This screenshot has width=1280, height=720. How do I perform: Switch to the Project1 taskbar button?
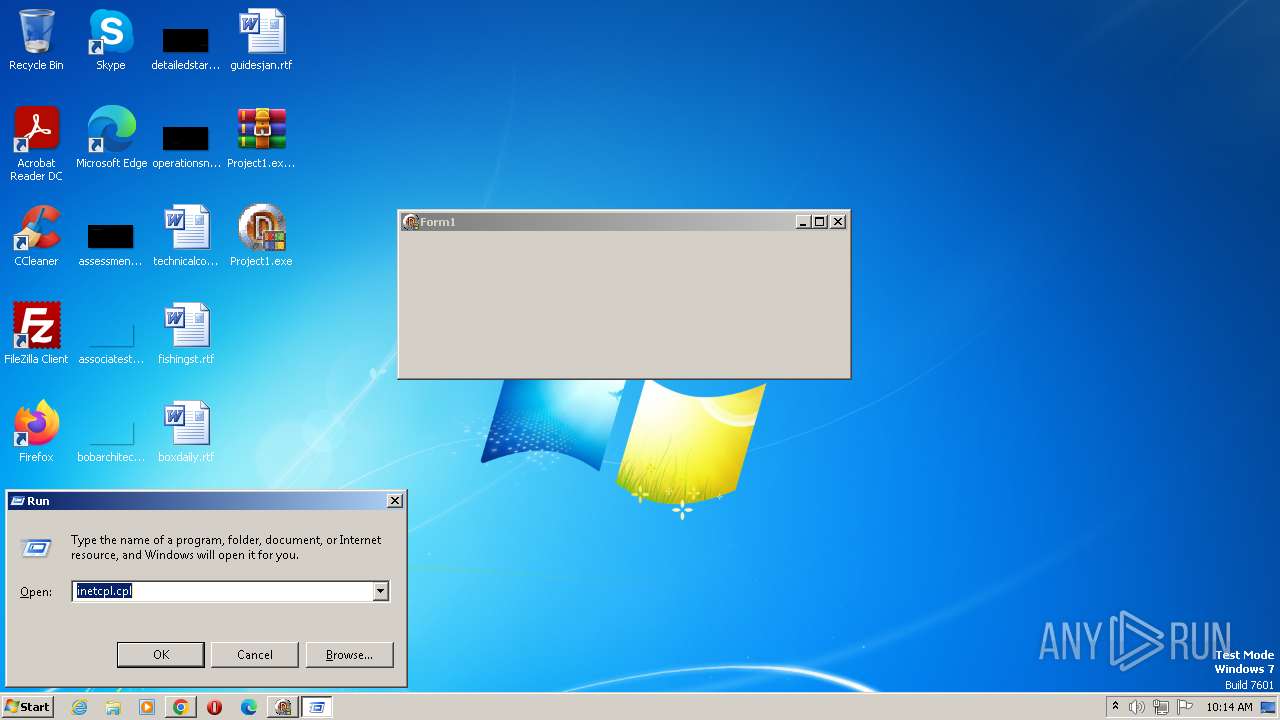283,707
